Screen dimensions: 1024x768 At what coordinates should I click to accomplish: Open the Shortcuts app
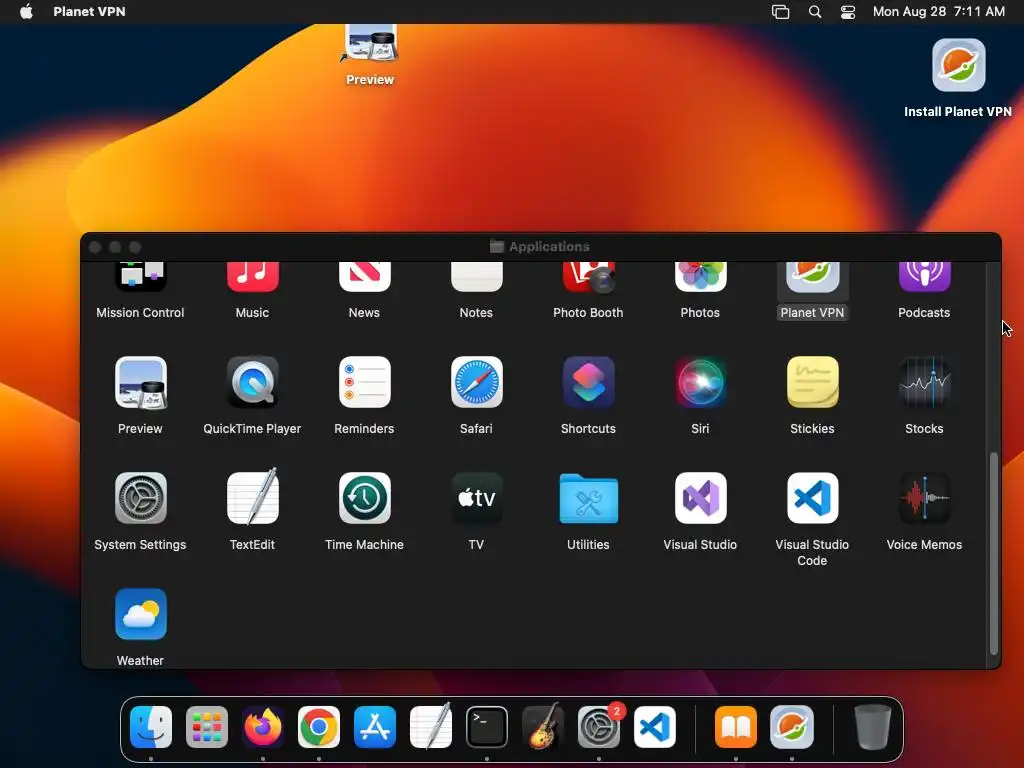coord(588,383)
